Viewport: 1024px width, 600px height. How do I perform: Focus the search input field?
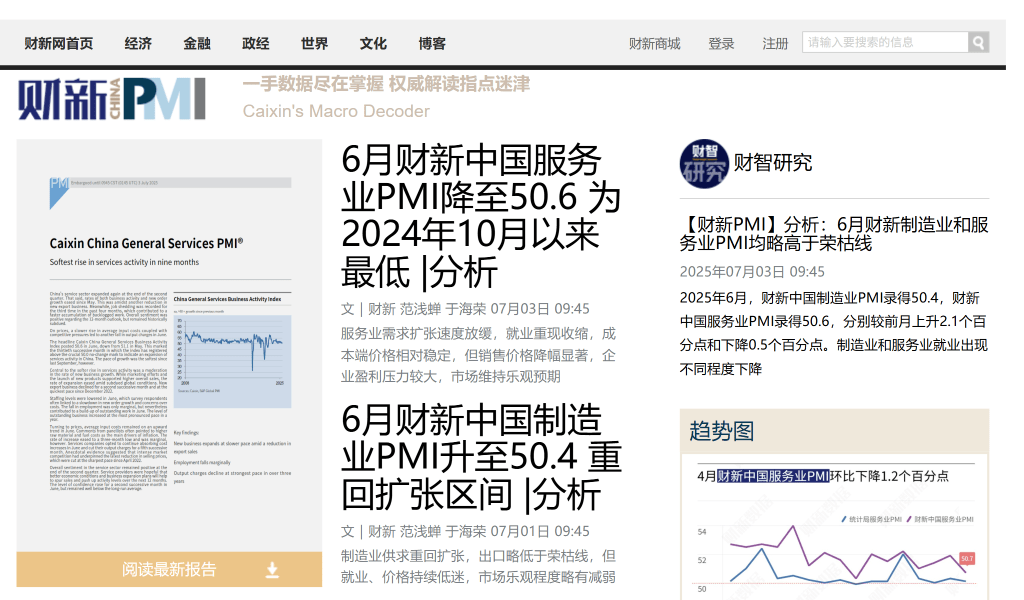[x=884, y=42]
